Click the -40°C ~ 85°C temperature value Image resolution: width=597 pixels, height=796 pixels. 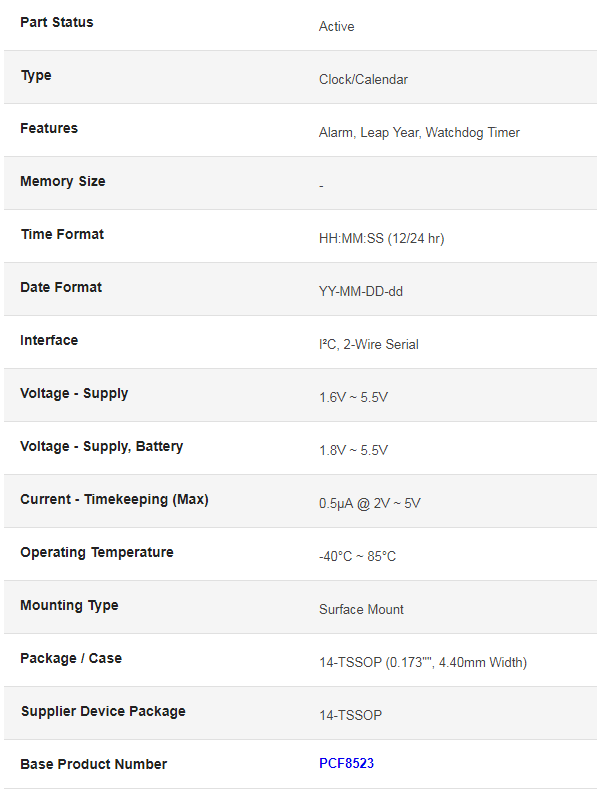click(357, 556)
